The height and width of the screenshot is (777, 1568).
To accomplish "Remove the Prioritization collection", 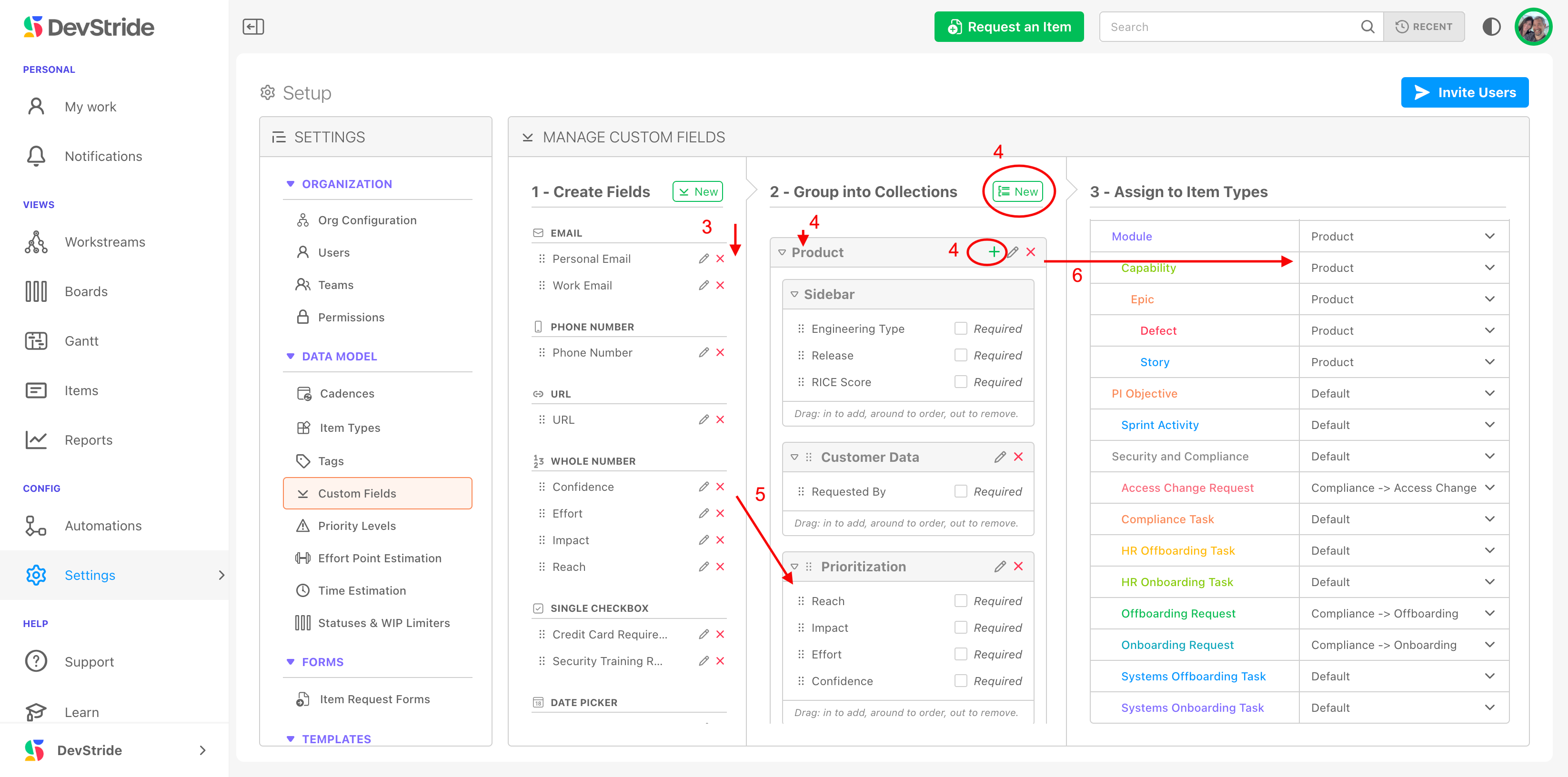I will [x=1018, y=567].
